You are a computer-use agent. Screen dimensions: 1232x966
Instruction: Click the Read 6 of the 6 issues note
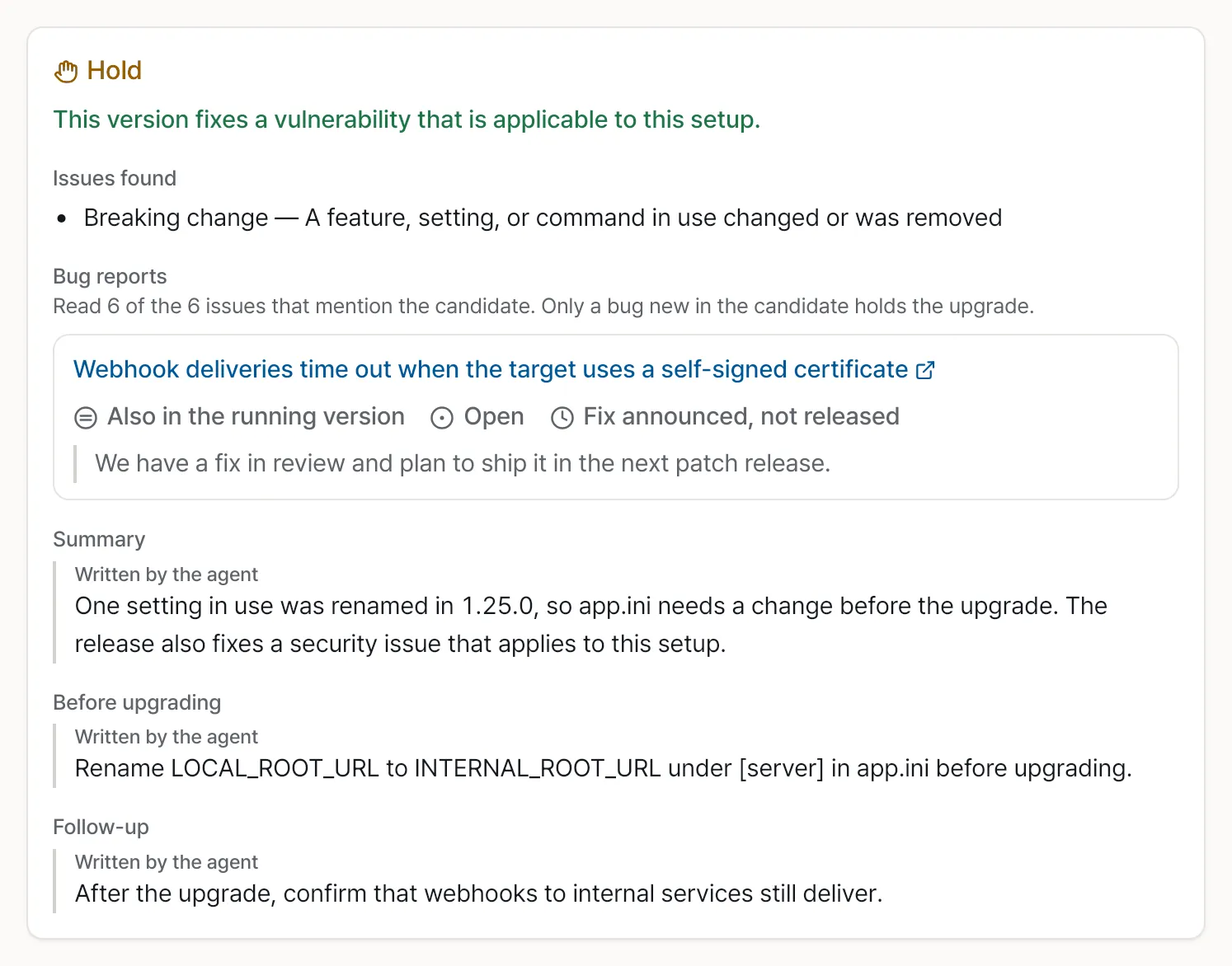pyautogui.click(x=543, y=306)
